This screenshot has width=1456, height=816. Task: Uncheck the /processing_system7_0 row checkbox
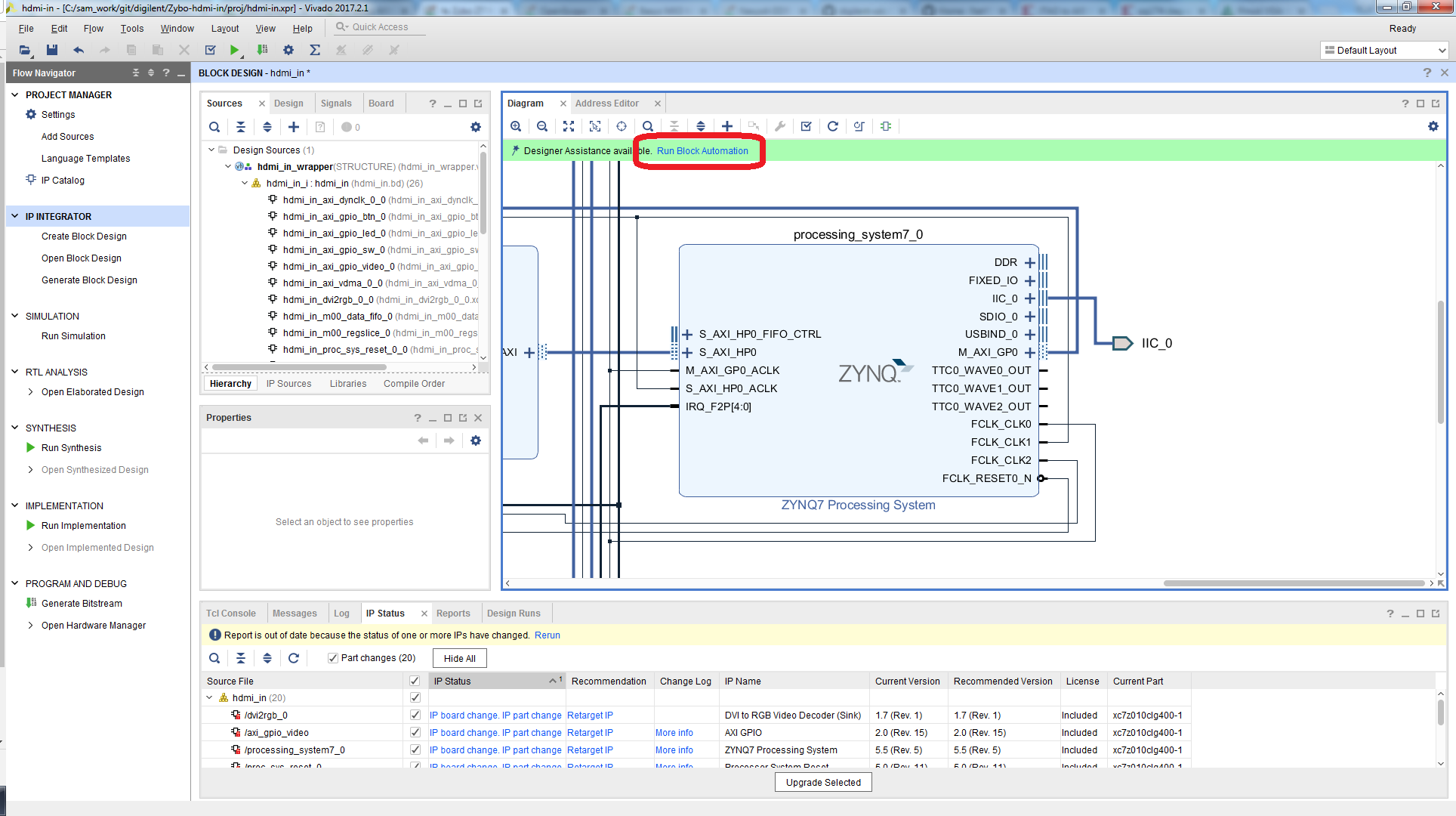pyautogui.click(x=415, y=750)
